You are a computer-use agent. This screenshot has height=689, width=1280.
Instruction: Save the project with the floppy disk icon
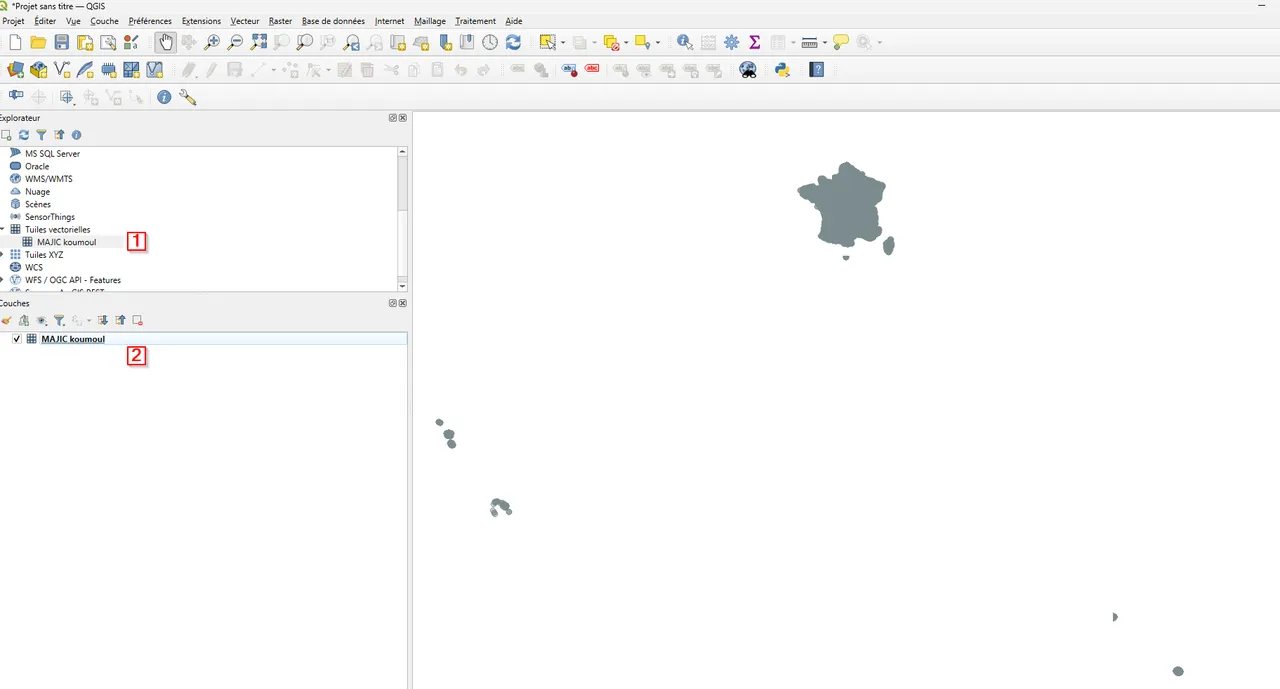(62, 42)
